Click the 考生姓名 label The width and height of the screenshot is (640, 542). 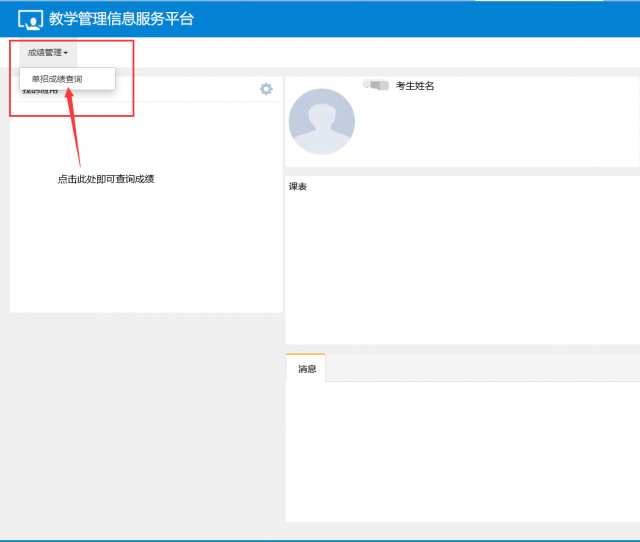[x=415, y=86]
